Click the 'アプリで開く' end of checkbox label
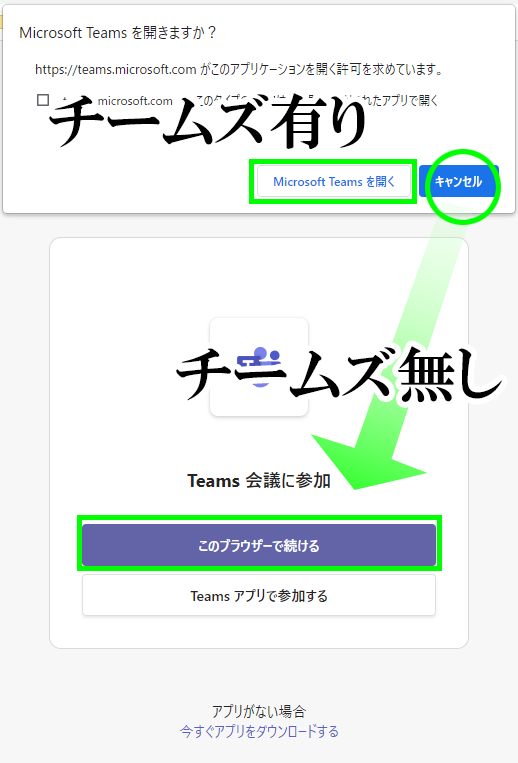 pyautogui.click(x=410, y=100)
